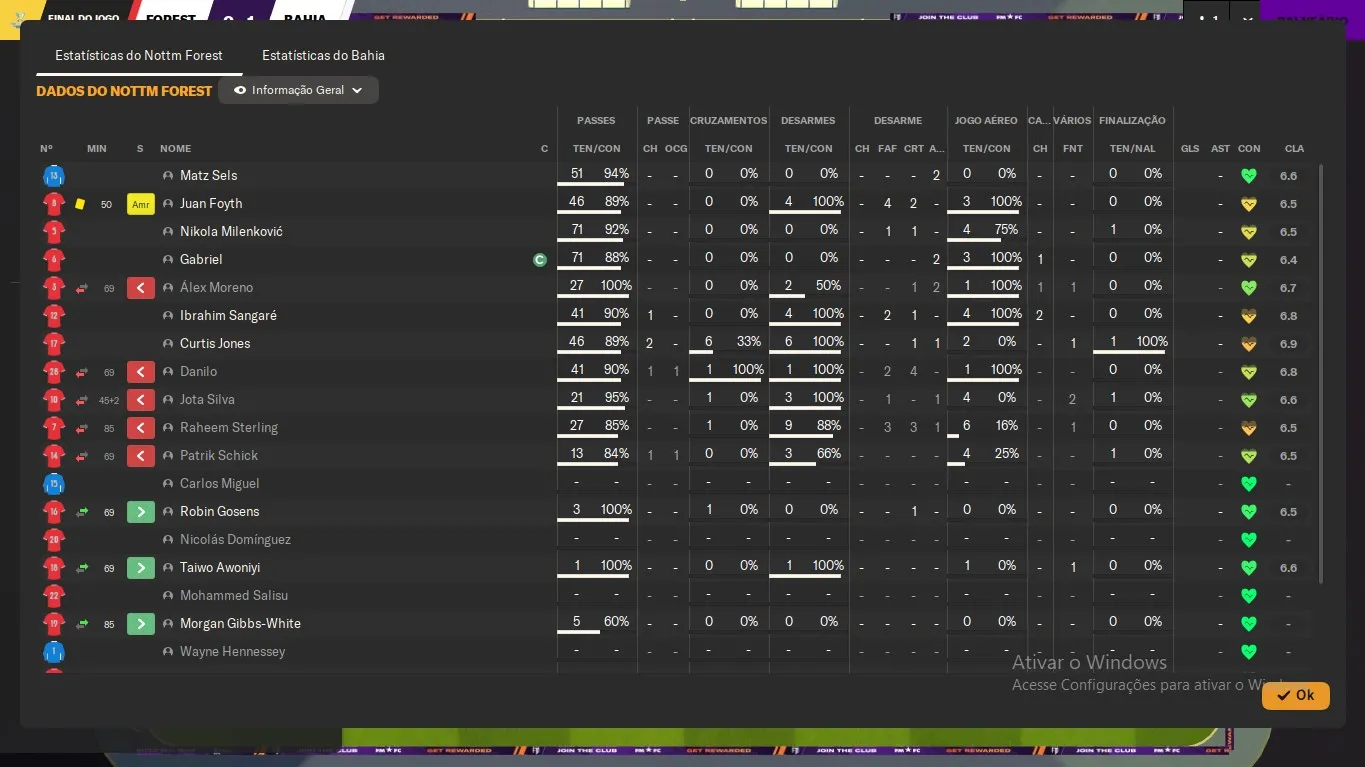Click Mohammed Salisu condition heart icon
The width and height of the screenshot is (1365, 767).
1248,596
